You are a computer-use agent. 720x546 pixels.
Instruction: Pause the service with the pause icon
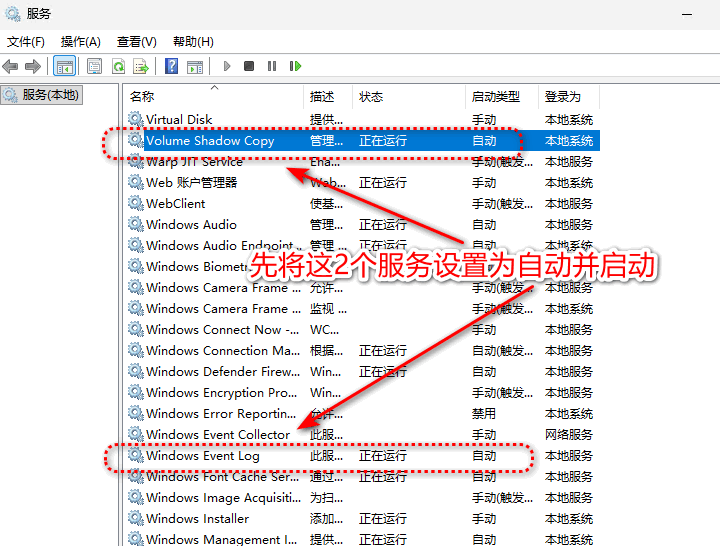click(x=272, y=67)
